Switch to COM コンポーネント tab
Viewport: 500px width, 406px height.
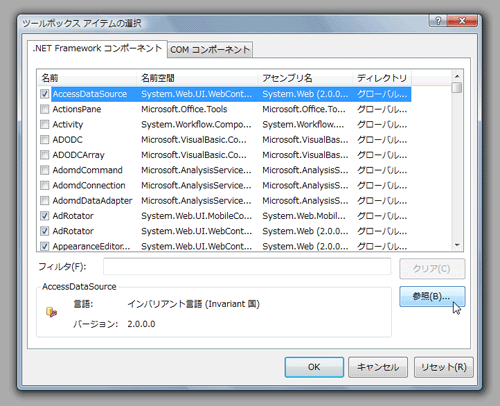(x=210, y=50)
